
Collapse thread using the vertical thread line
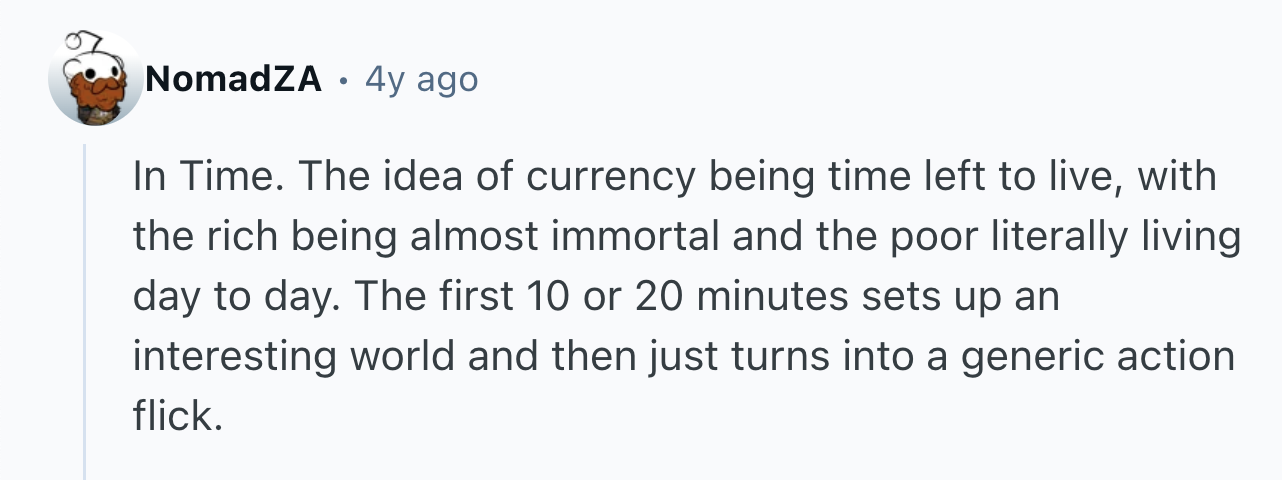click(x=85, y=310)
